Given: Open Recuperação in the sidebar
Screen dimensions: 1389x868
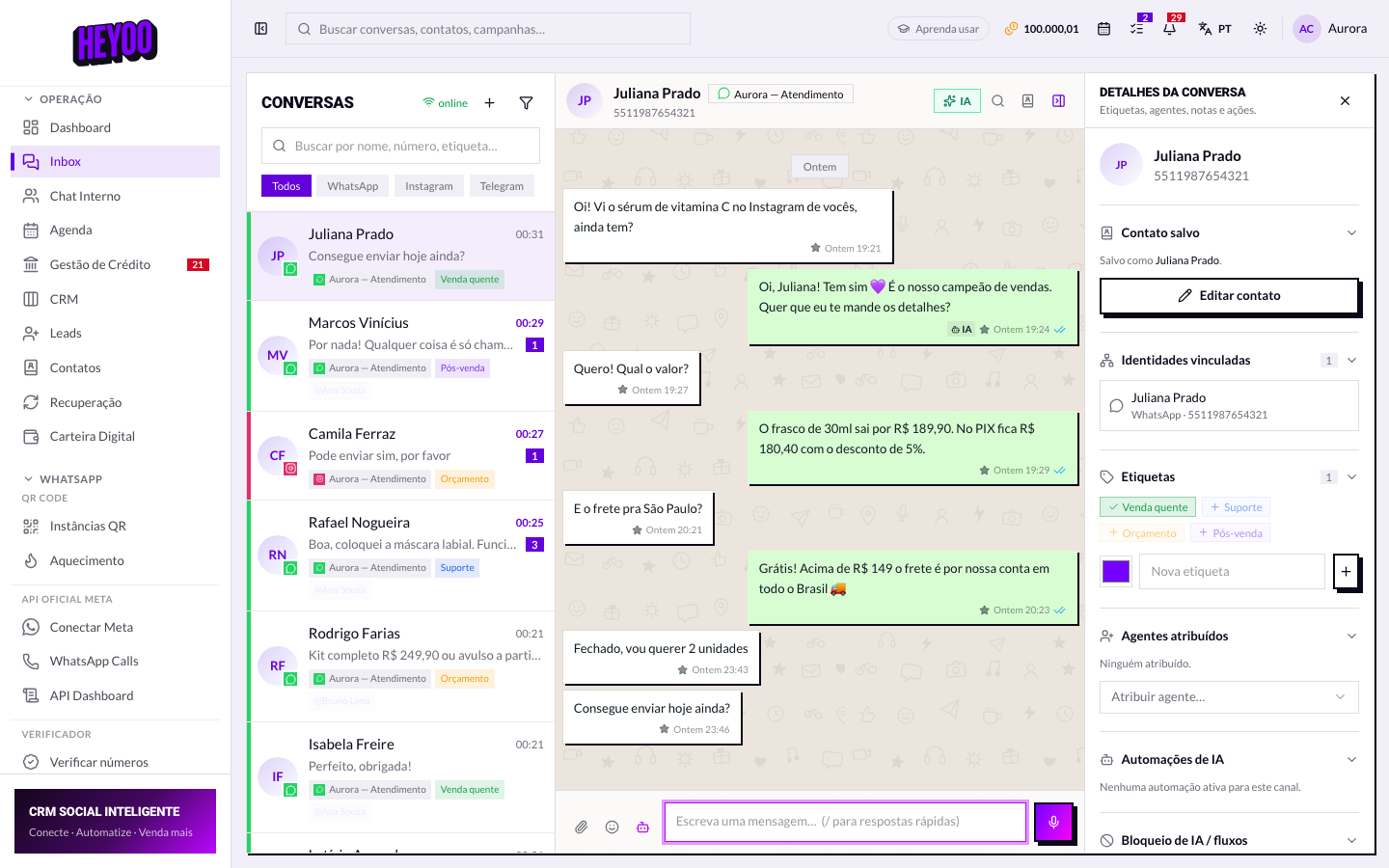Looking at the screenshot, I should click(x=115, y=402).
